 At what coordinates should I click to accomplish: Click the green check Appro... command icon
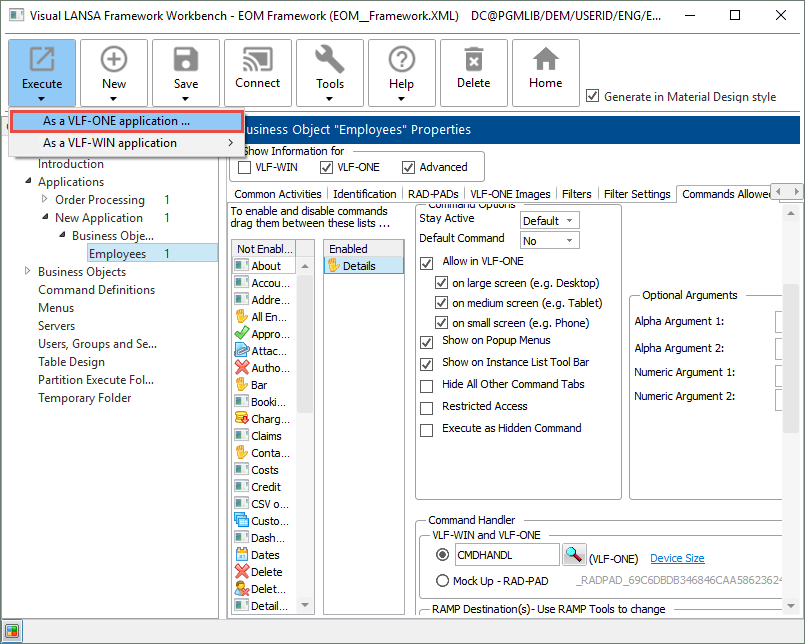tap(241, 334)
